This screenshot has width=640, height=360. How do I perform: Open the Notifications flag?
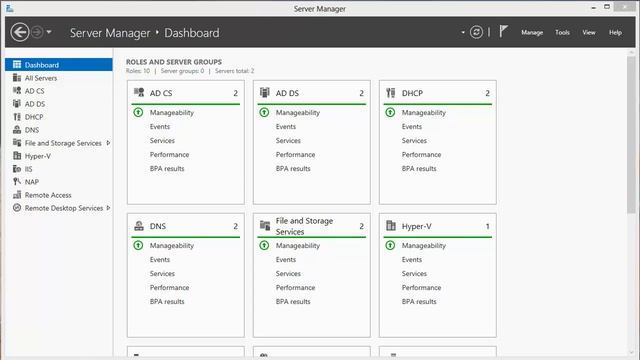(503, 31)
